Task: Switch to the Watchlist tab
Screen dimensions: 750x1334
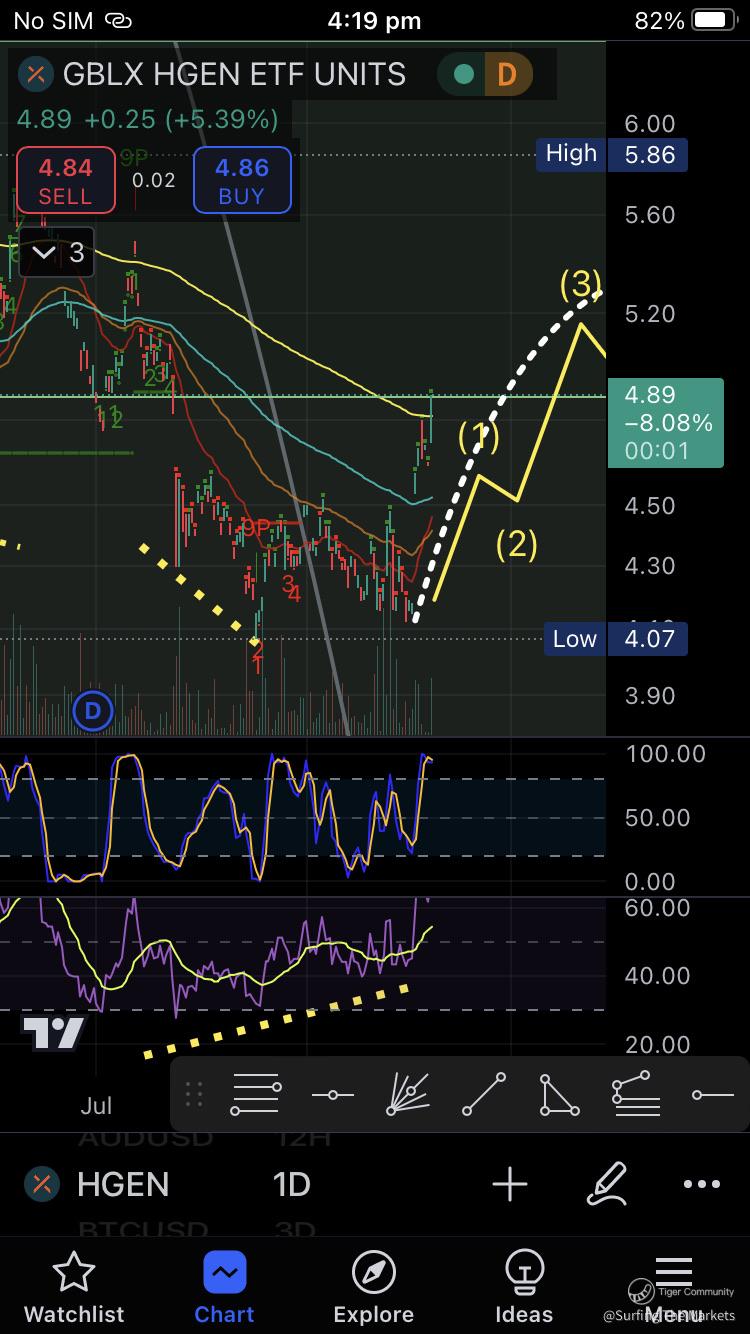Action: pos(74,1288)
